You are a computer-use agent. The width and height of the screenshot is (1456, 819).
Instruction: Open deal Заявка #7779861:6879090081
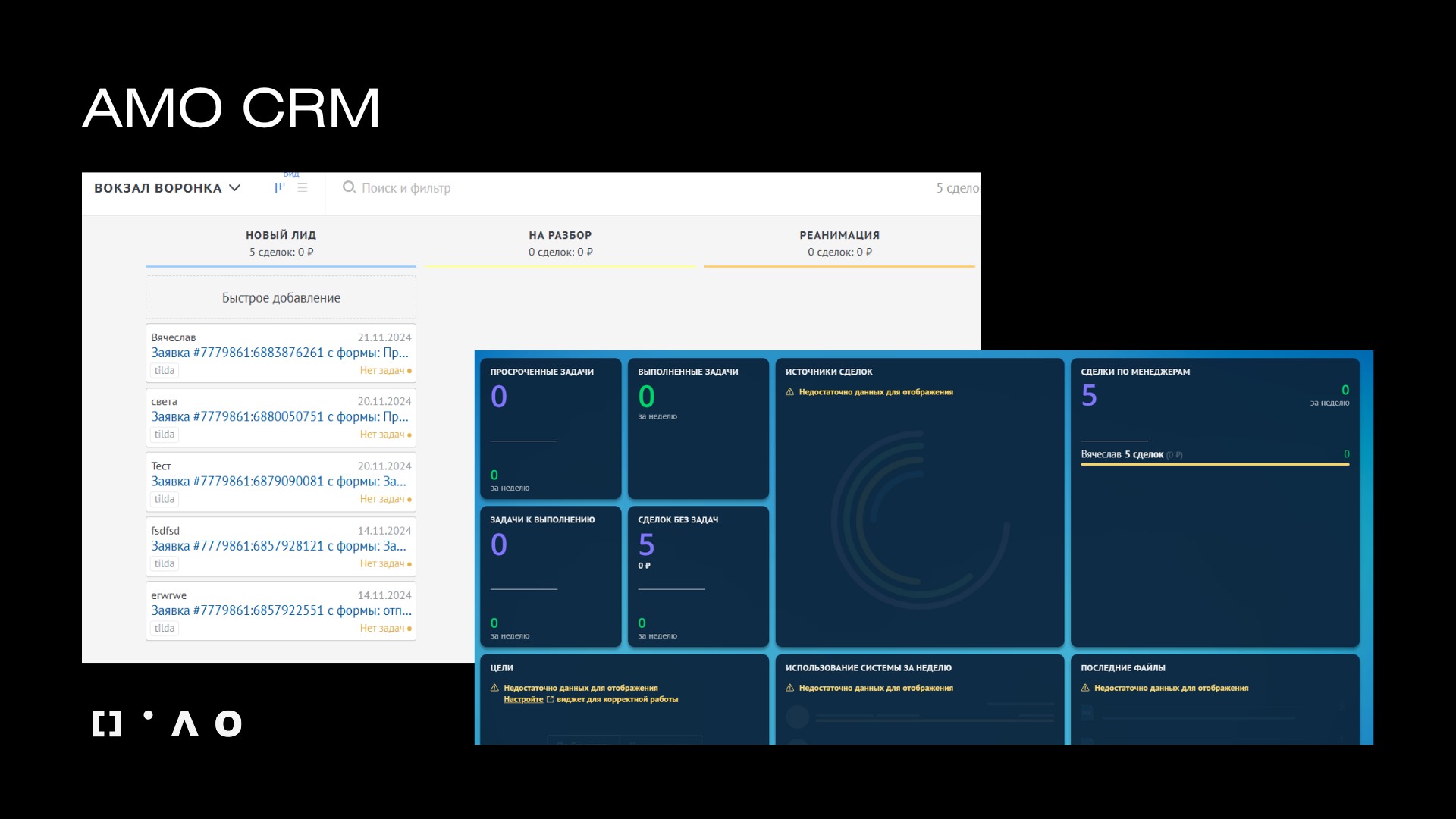click(x=279, y=482)
